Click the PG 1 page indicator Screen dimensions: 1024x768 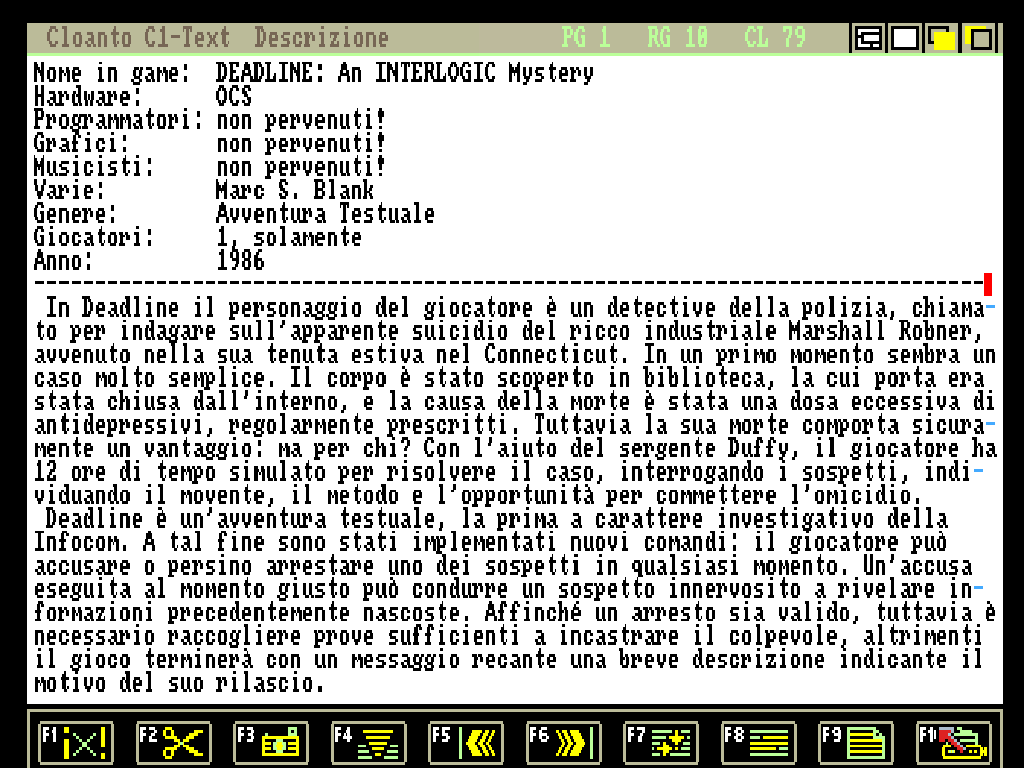point(585,38)
